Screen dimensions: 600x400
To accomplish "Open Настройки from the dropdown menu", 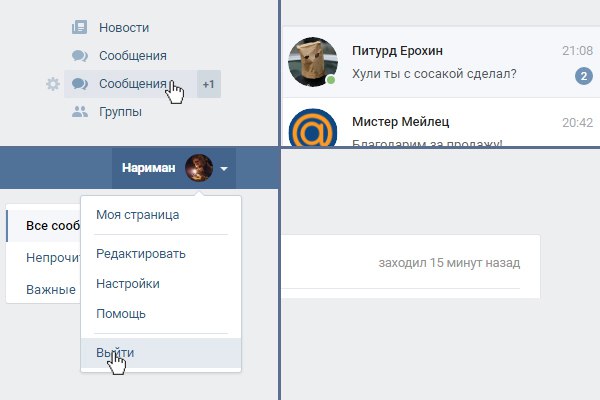I will pyautogui.click(x=128, y=284).
